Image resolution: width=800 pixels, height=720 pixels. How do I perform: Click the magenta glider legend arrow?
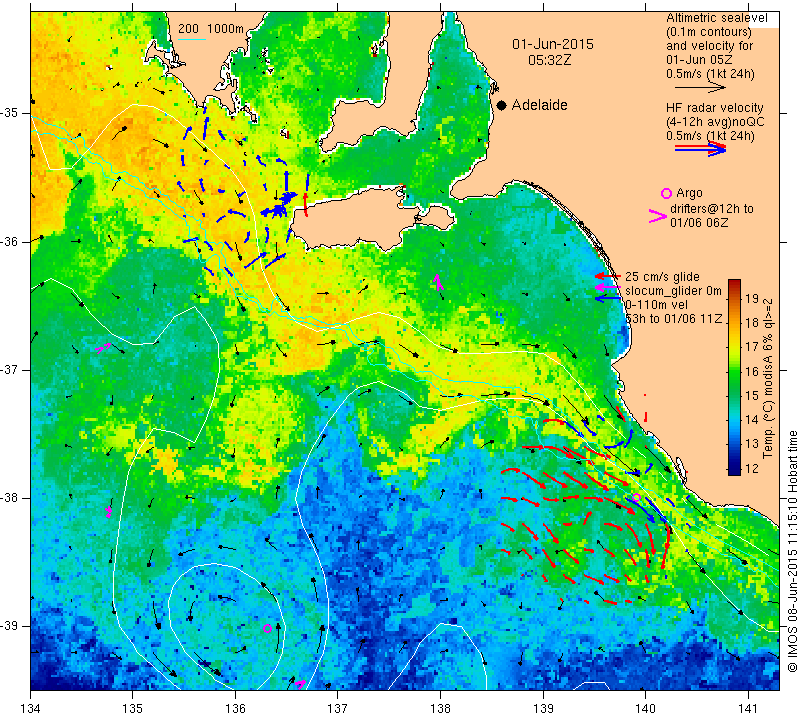[x=608, y=287]
